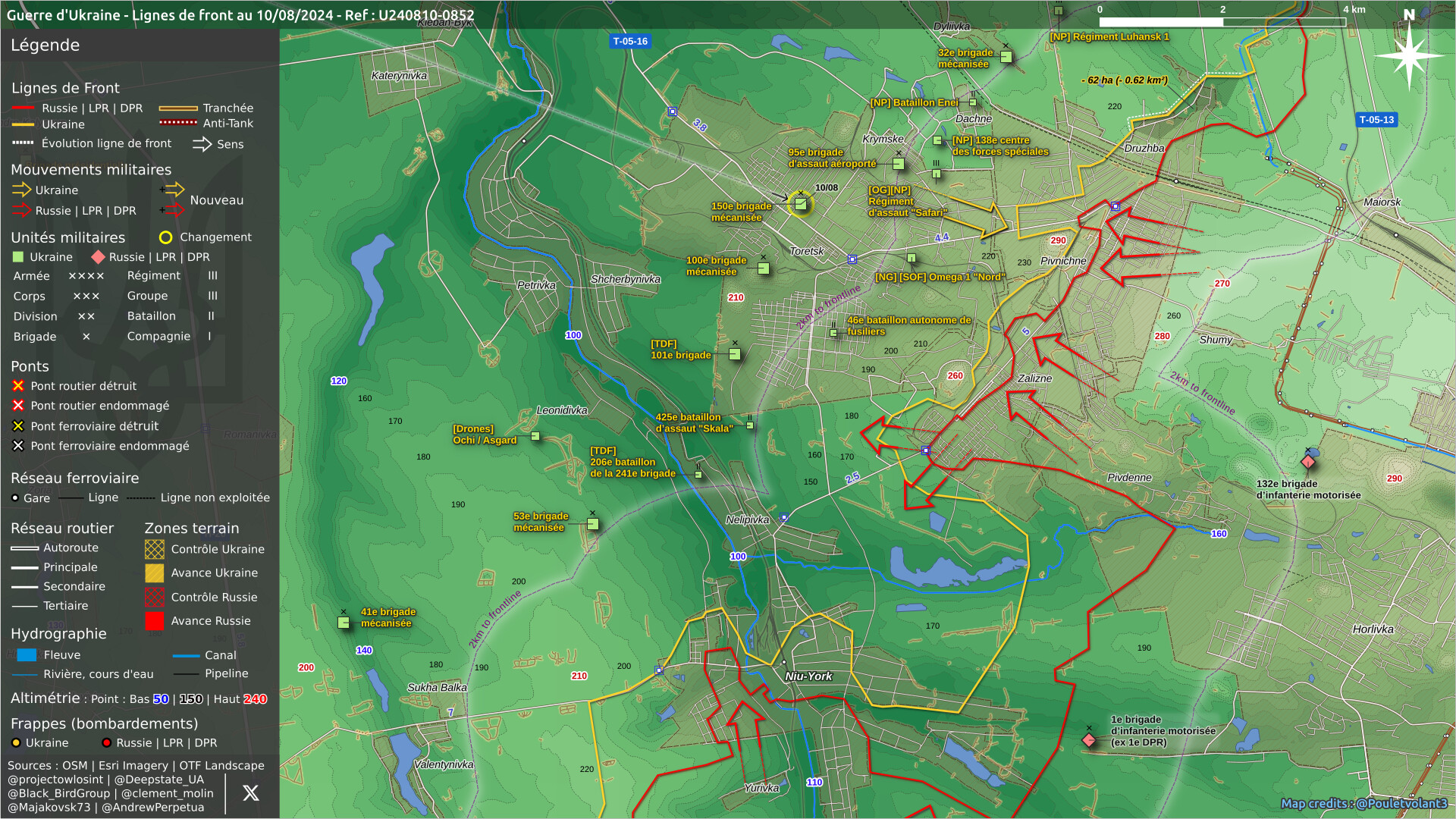The image size is (1456, 819).
Task: Click the Pont routier détruit legend icon
Action: 18,386
